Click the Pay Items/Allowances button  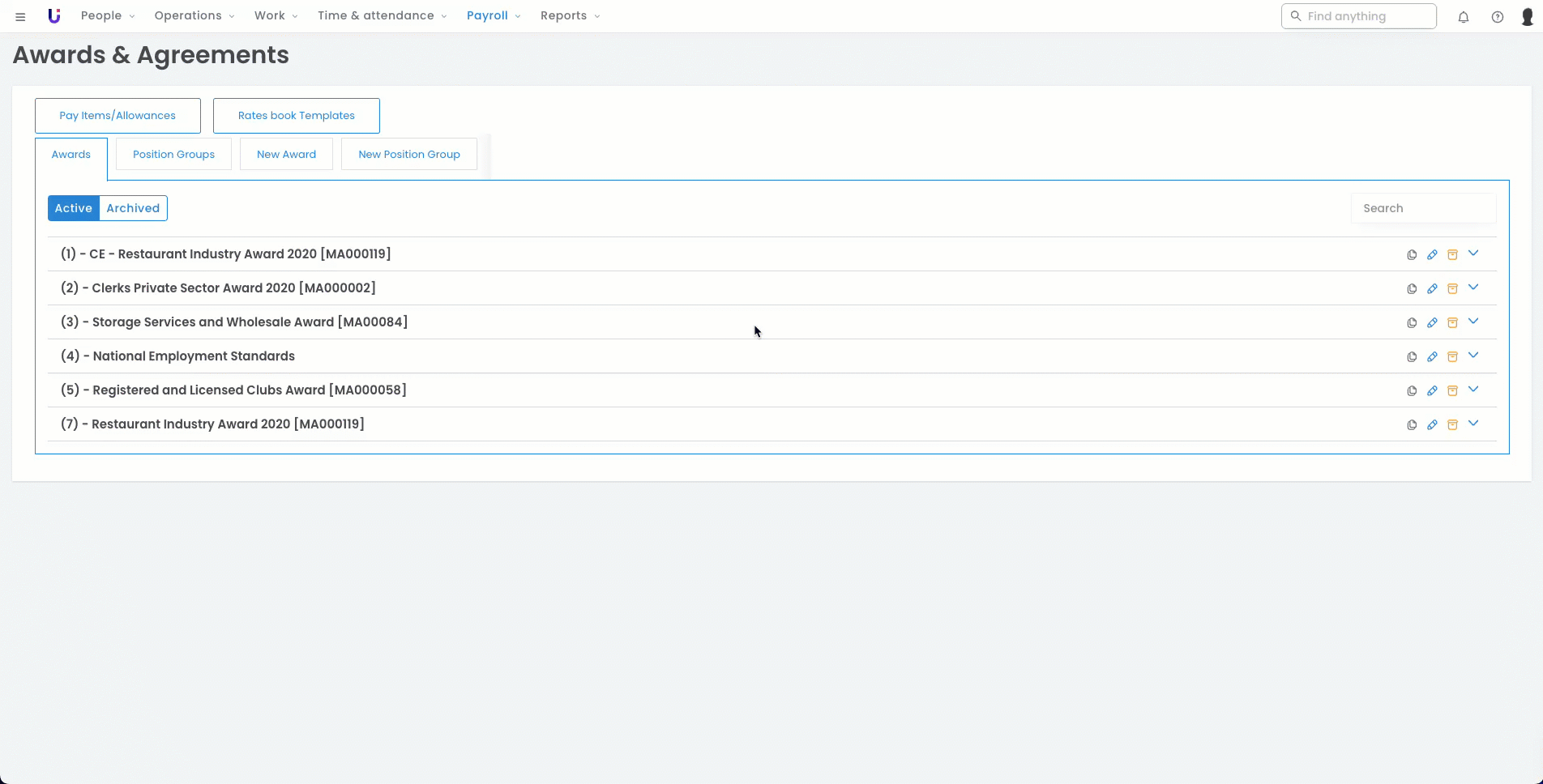[x=118, y=116]
